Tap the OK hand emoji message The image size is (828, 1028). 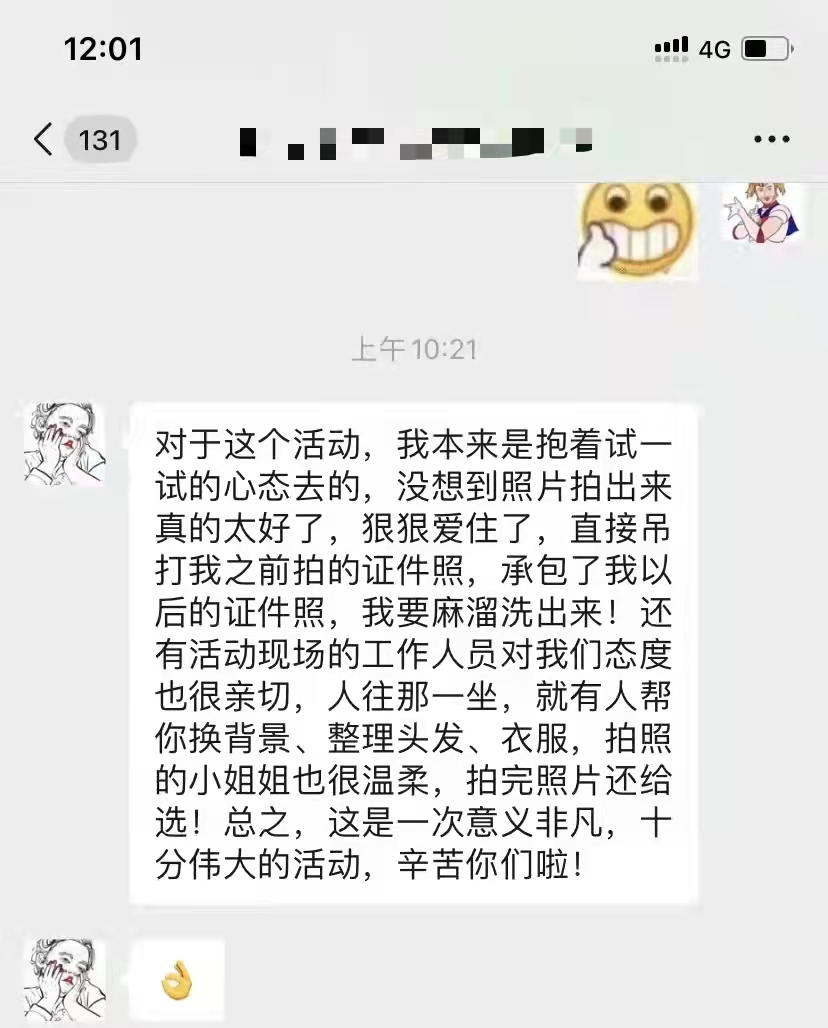176,980
